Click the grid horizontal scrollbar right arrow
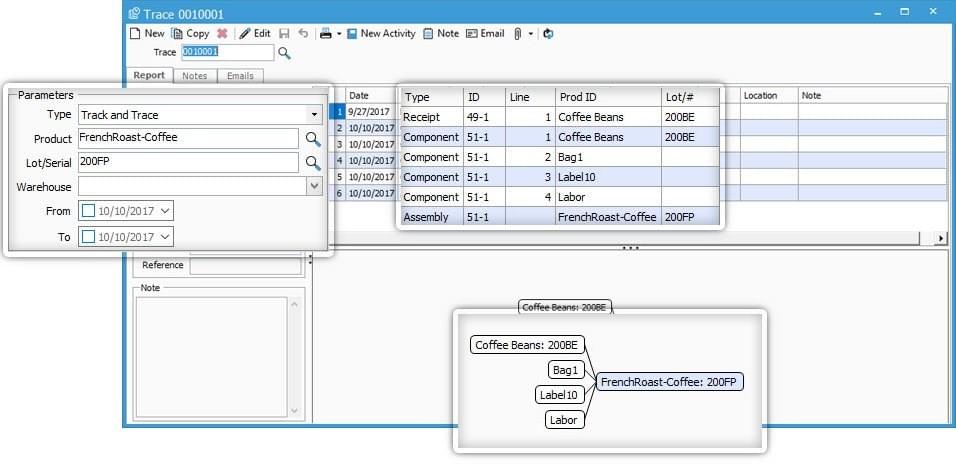The image size is (956, 465). click(x=941, y=238)
